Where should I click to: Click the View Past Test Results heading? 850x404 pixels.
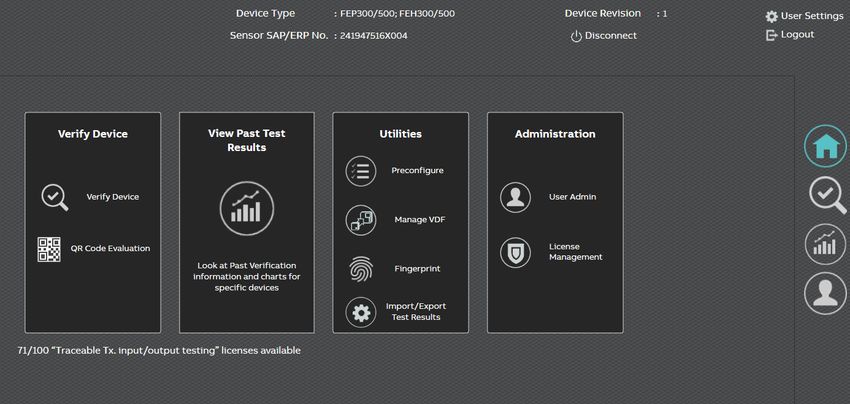coord(247,140)
